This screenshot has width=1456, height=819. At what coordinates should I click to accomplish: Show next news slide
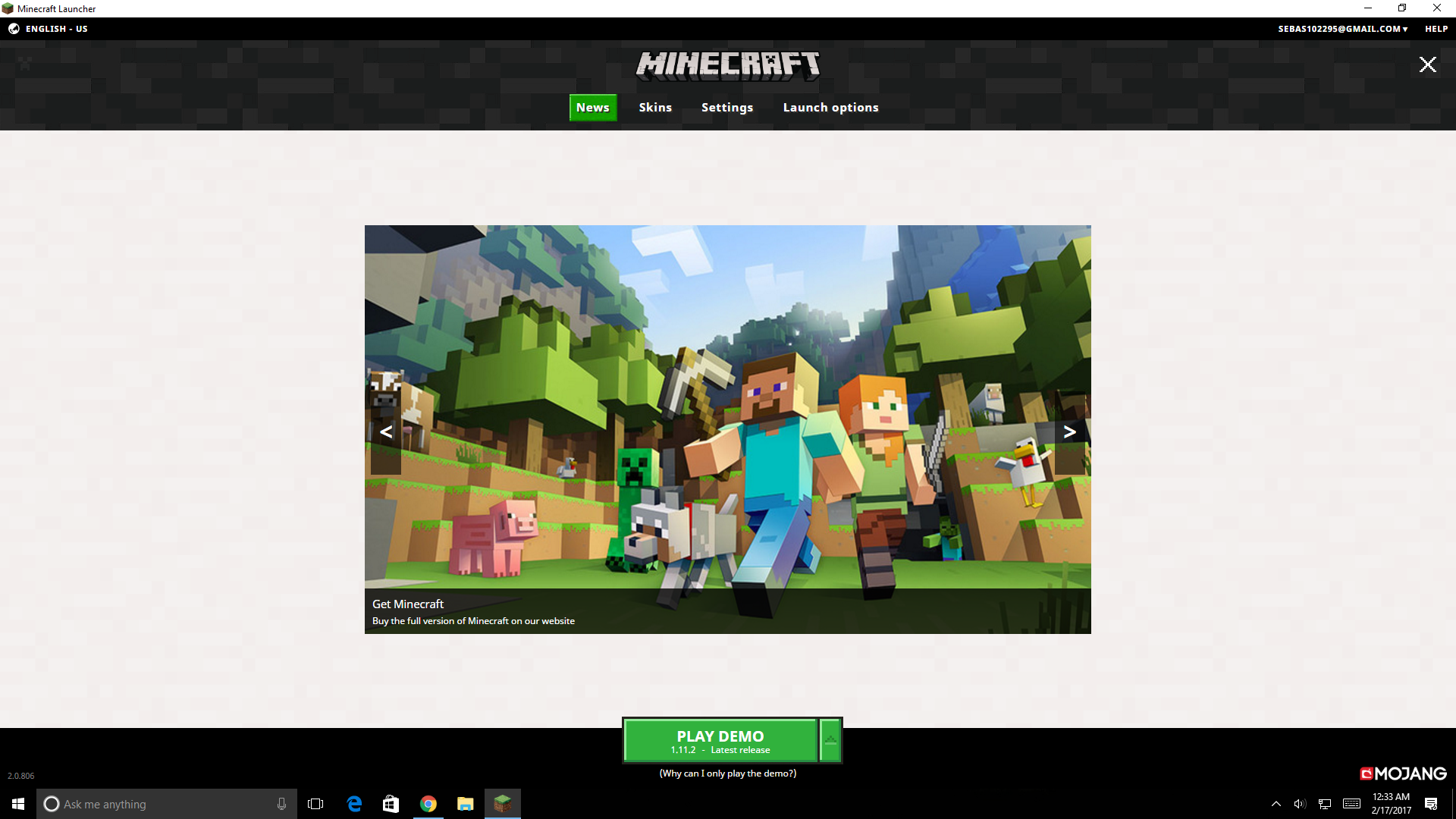[x=1070, y=432]
